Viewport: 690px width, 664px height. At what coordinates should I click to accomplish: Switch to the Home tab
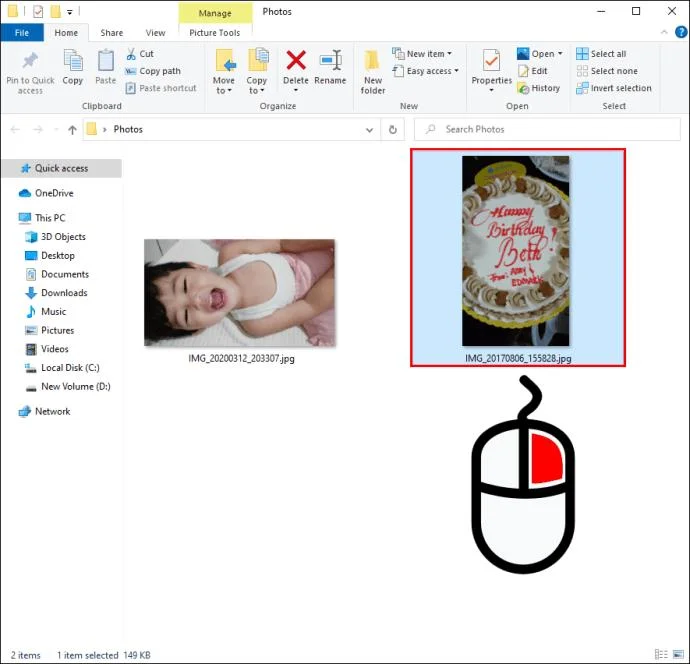(66, 33)
